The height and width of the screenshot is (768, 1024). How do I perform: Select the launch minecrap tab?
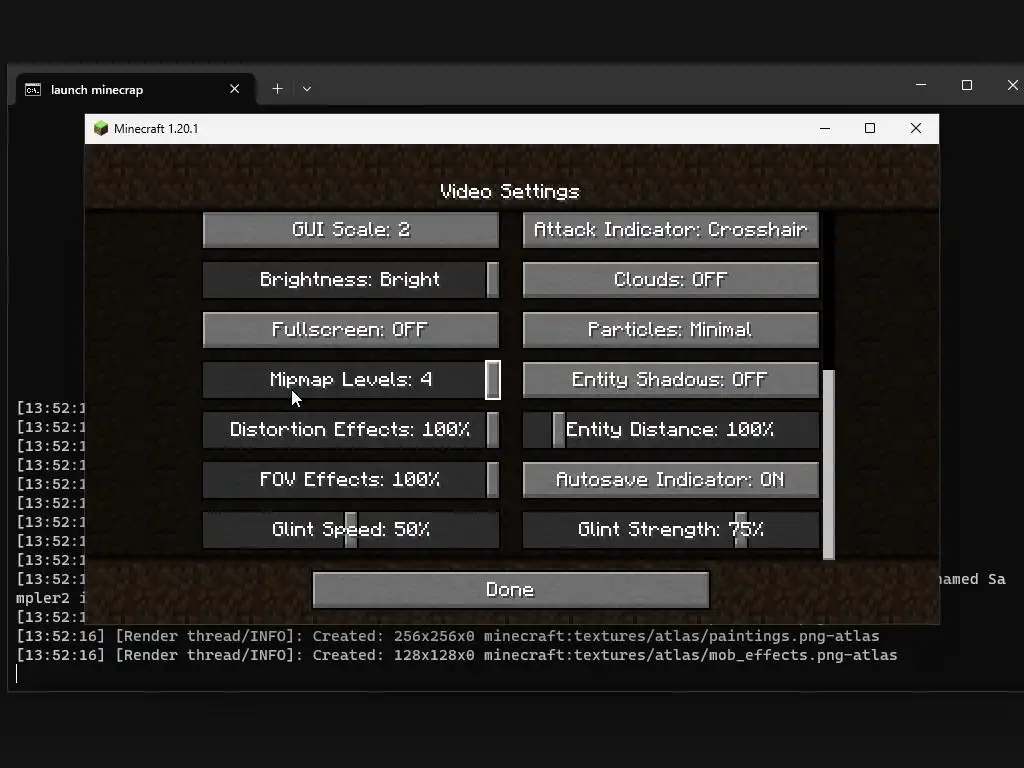(135, 89)
